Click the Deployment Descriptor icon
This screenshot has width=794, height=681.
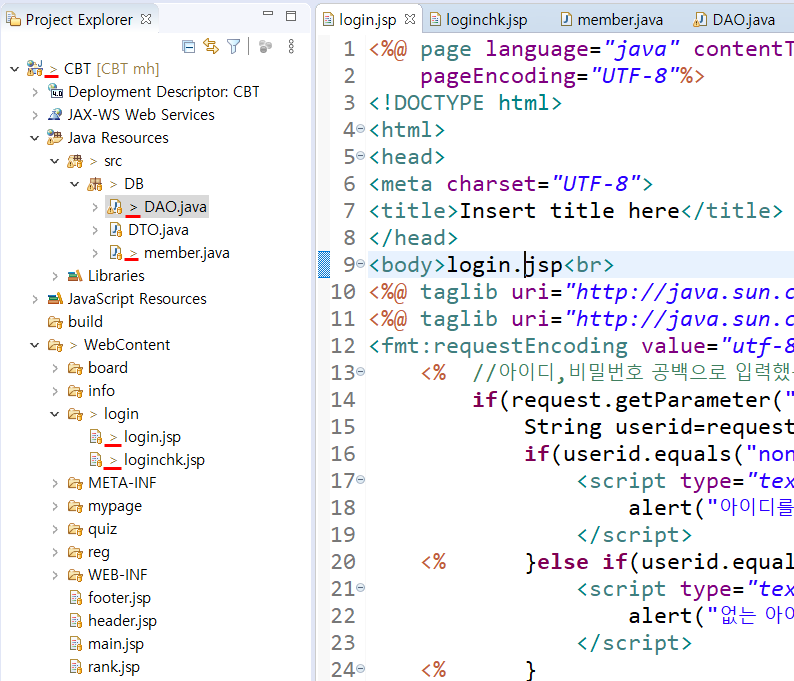point(55,91)
